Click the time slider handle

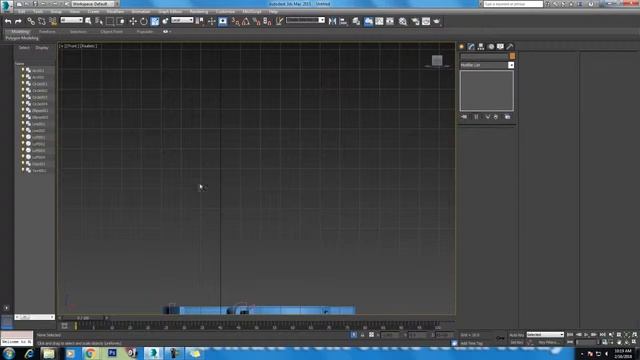tap(83, 318)
